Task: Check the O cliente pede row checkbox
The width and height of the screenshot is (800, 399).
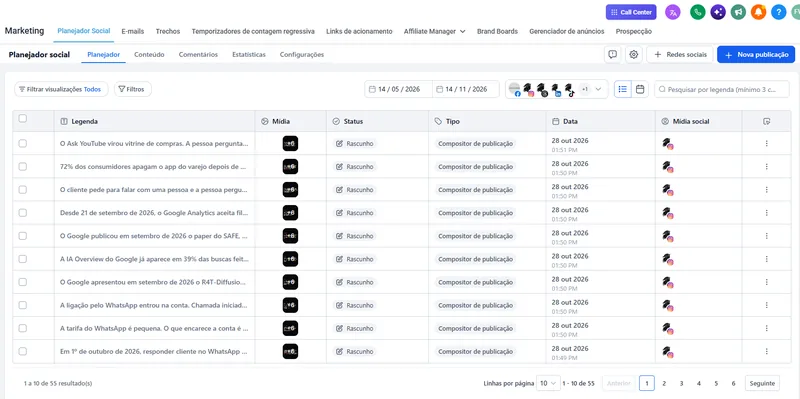Action: click(x=22, y=190)
